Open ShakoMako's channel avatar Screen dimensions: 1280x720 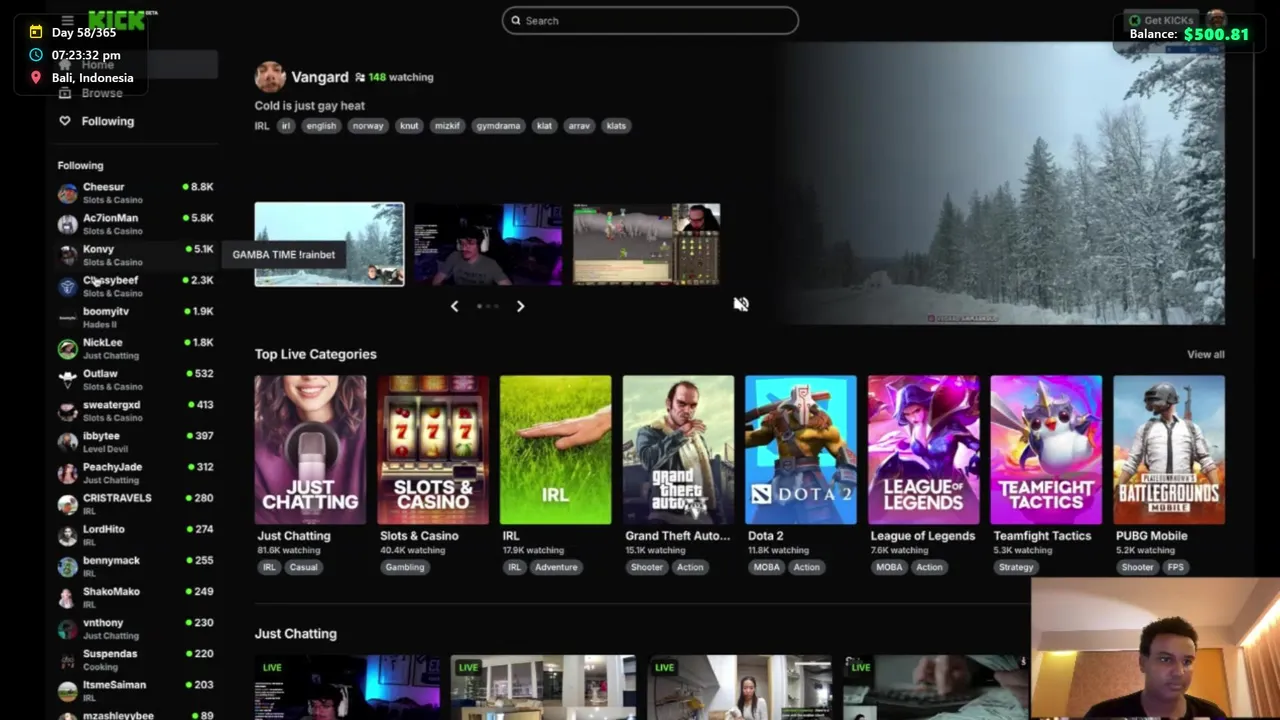[x=67, y=598]
